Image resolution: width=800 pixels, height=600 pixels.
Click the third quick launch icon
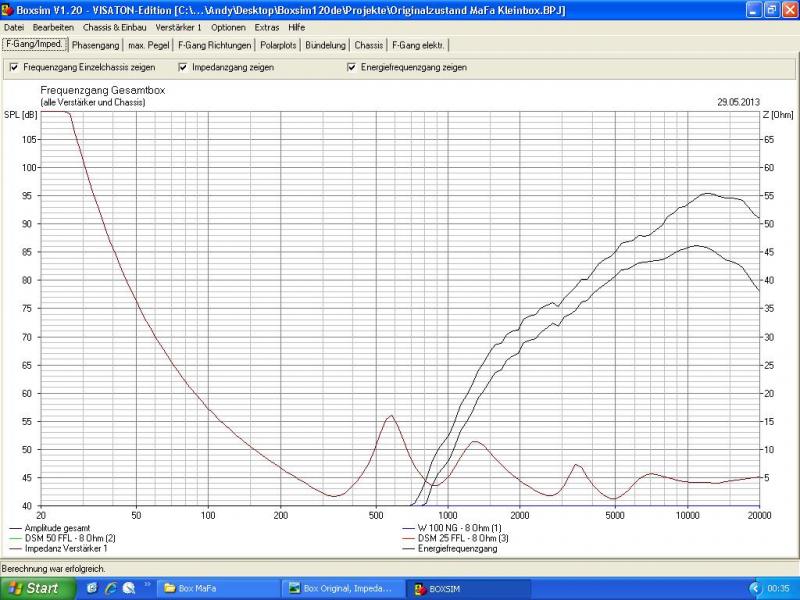(129, 588)
